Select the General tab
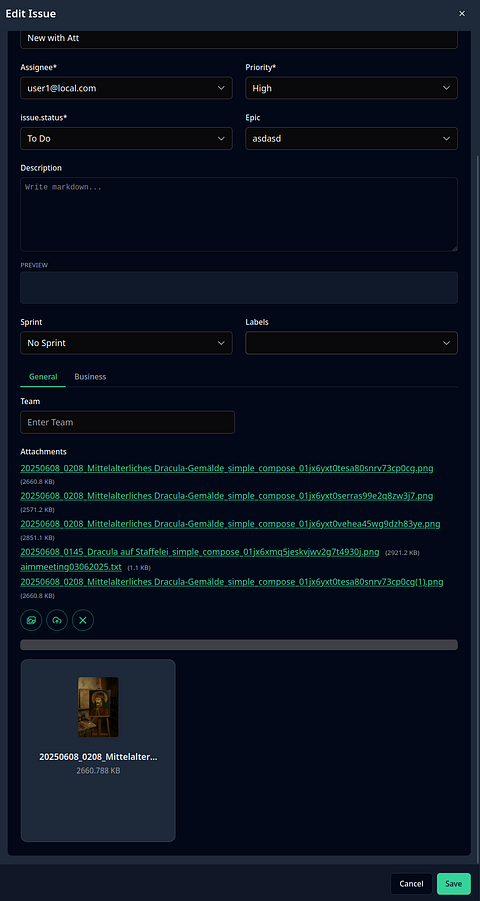480x901 pixels. point(43,377)
